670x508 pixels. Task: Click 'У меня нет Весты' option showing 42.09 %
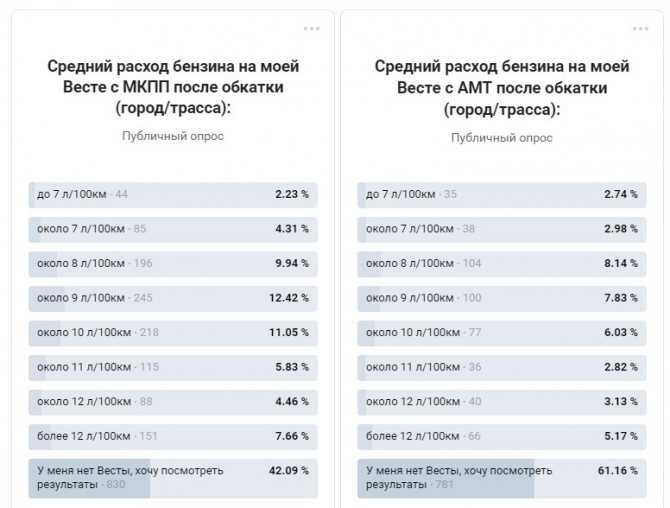(173, 479)
